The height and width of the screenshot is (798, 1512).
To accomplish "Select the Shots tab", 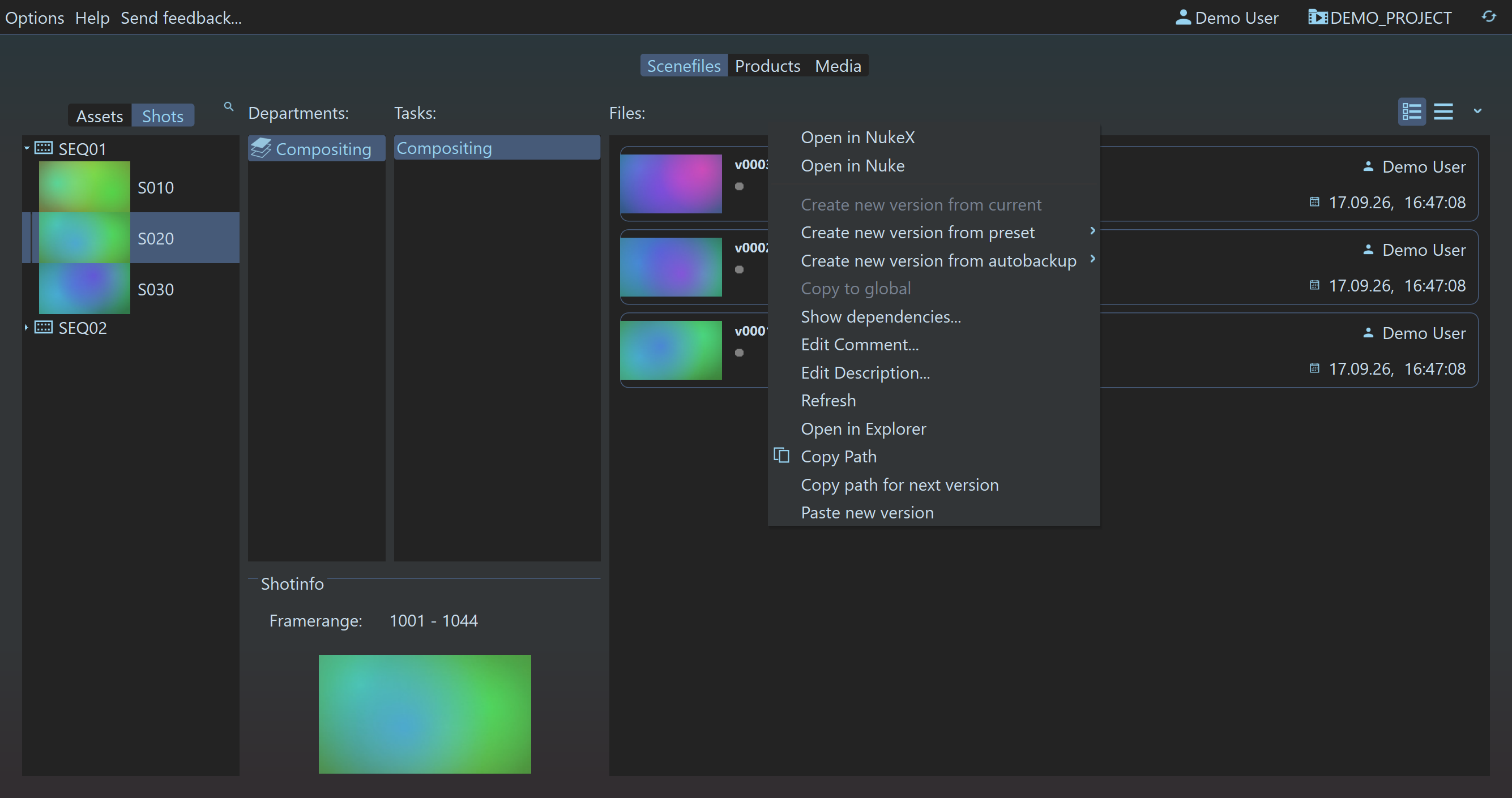I will coord(163,116).
